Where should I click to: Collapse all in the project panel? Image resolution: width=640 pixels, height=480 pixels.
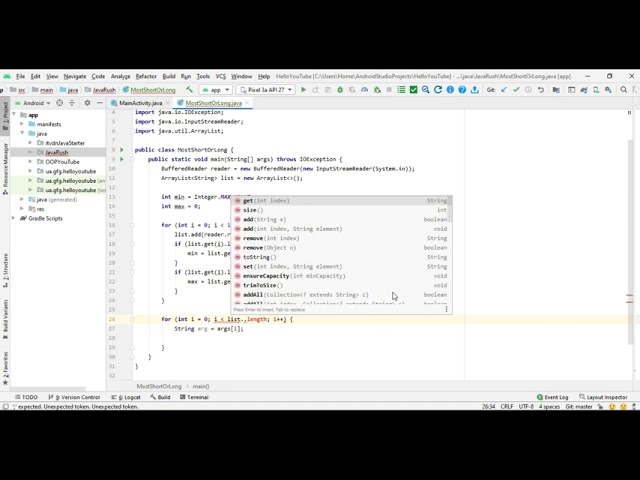tap(72, 103)
